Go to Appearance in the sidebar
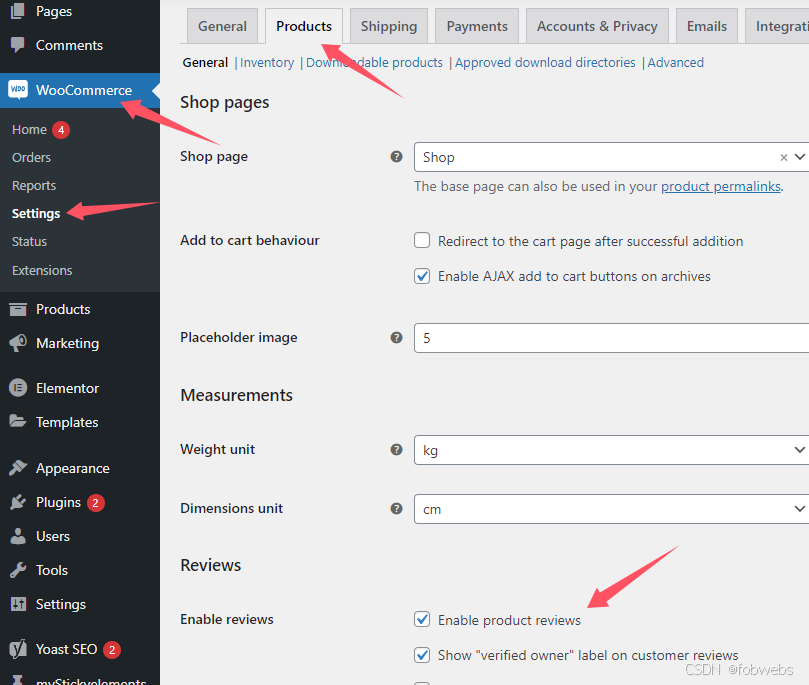 [x=73, y=468]
